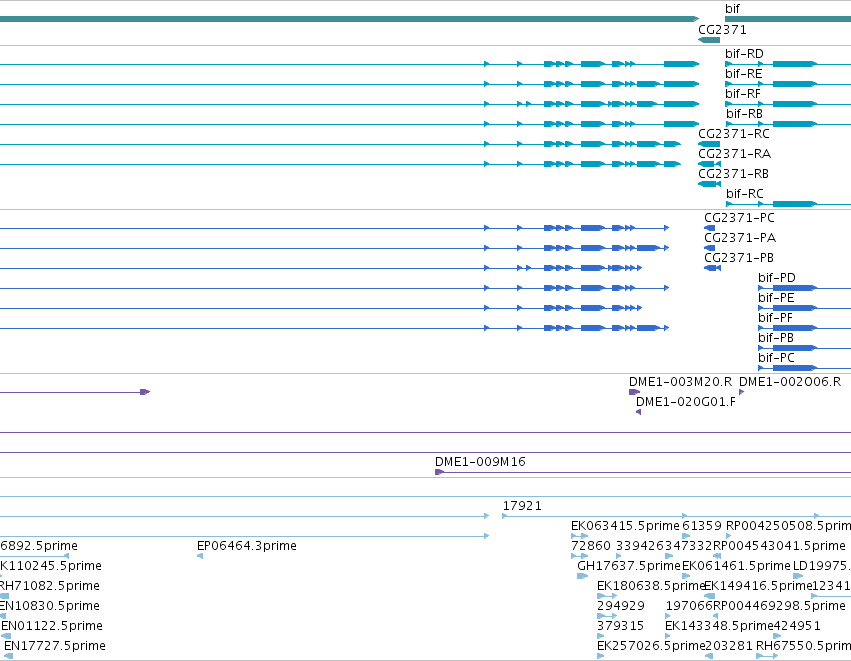Select the 424951 feature label
The width and height of the screenshot is (851, 661).
(797, 626)
